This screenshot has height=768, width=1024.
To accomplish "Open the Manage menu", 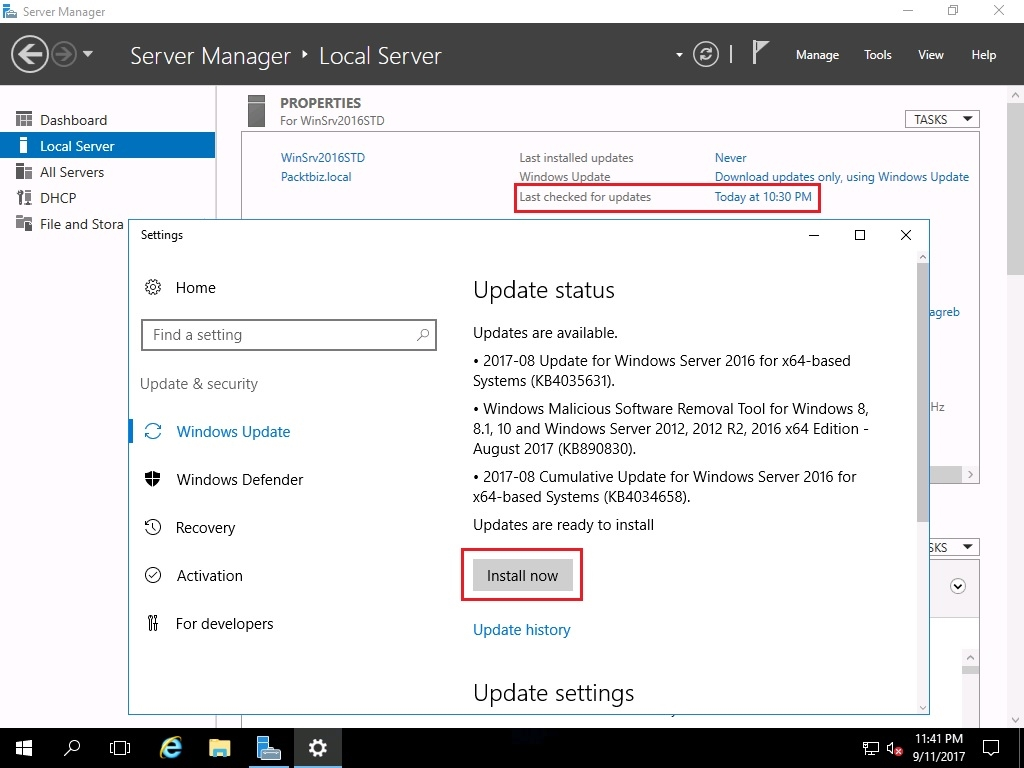I will [817, 55].
